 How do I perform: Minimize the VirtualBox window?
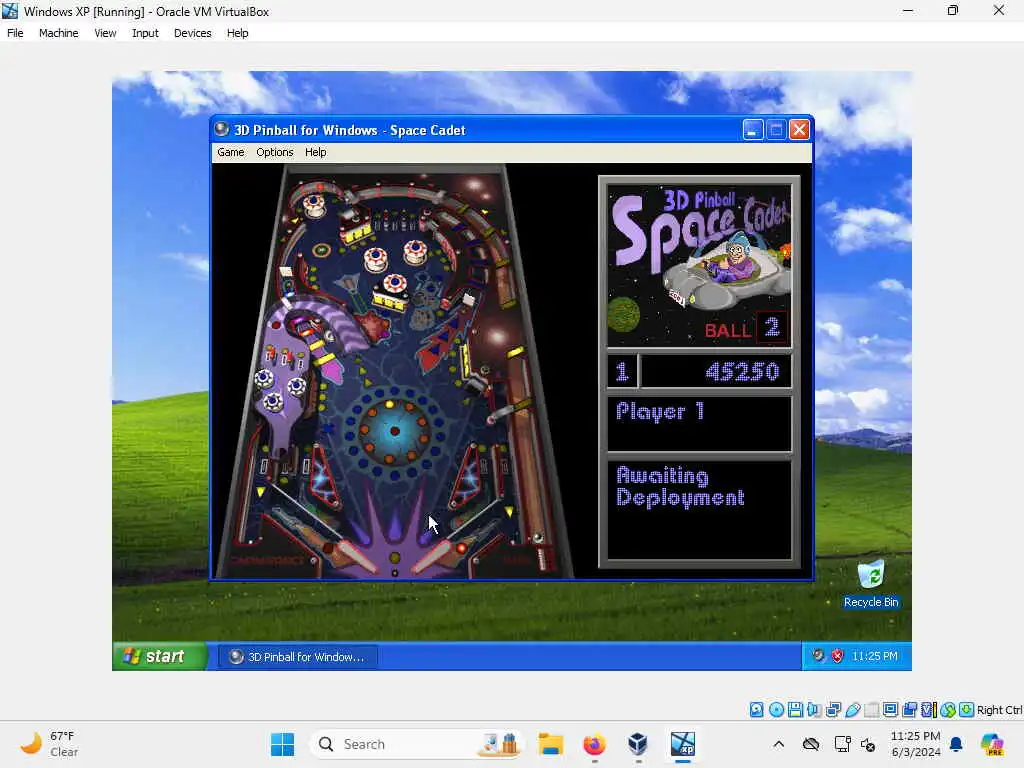tap(908, 10)
